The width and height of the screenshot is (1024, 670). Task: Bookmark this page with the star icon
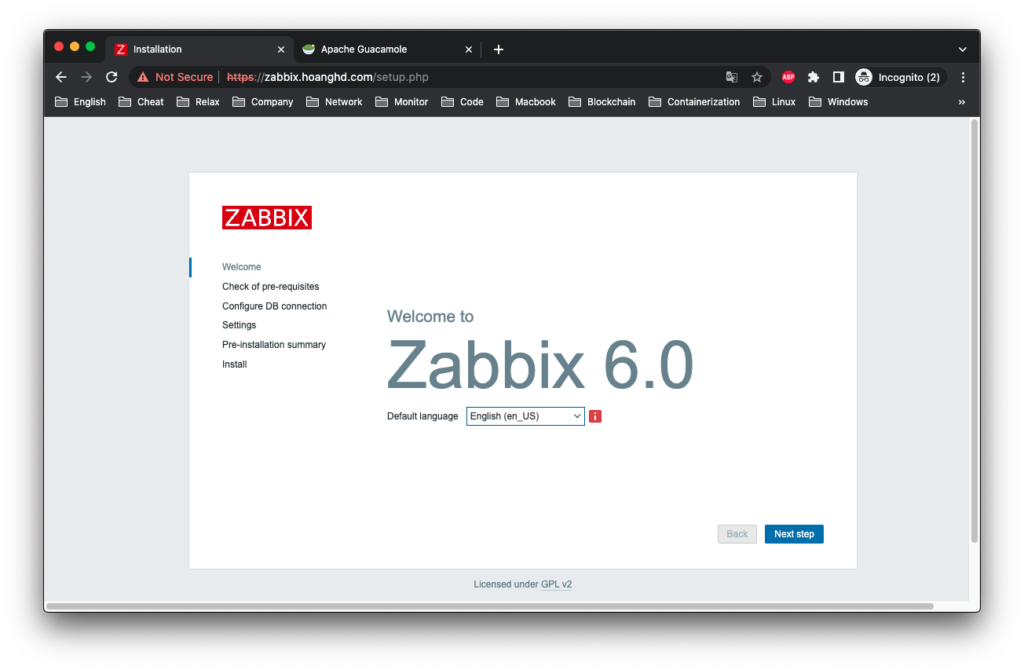(757, 77)
